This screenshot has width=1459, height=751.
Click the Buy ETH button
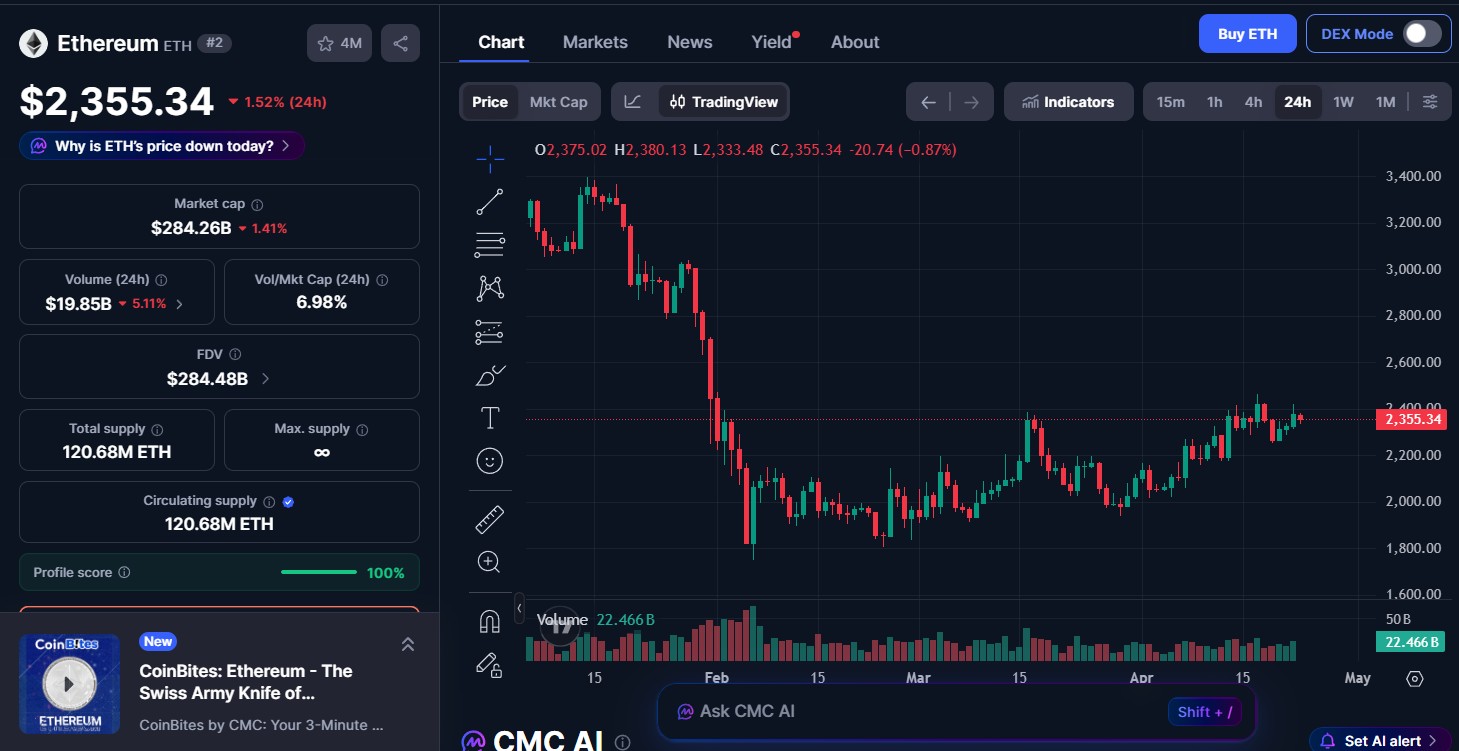click(x=1247, y=33)
